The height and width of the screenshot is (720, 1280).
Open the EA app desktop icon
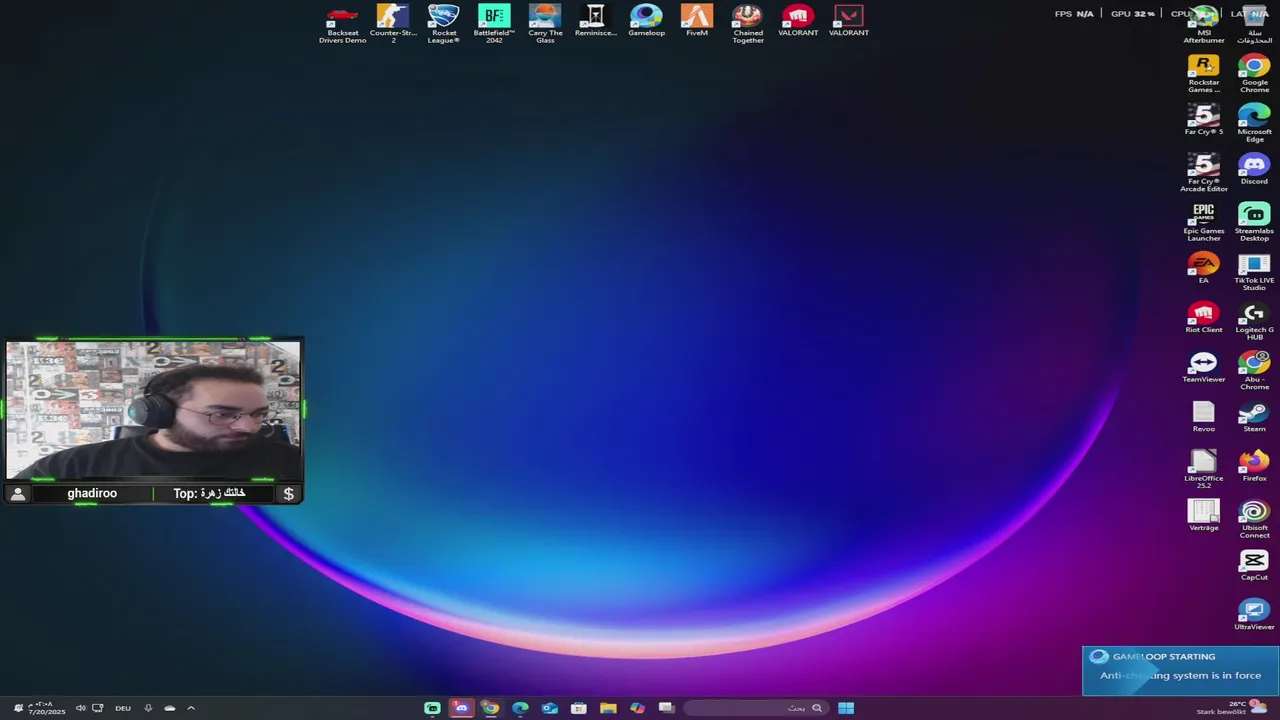(1204, 268)
